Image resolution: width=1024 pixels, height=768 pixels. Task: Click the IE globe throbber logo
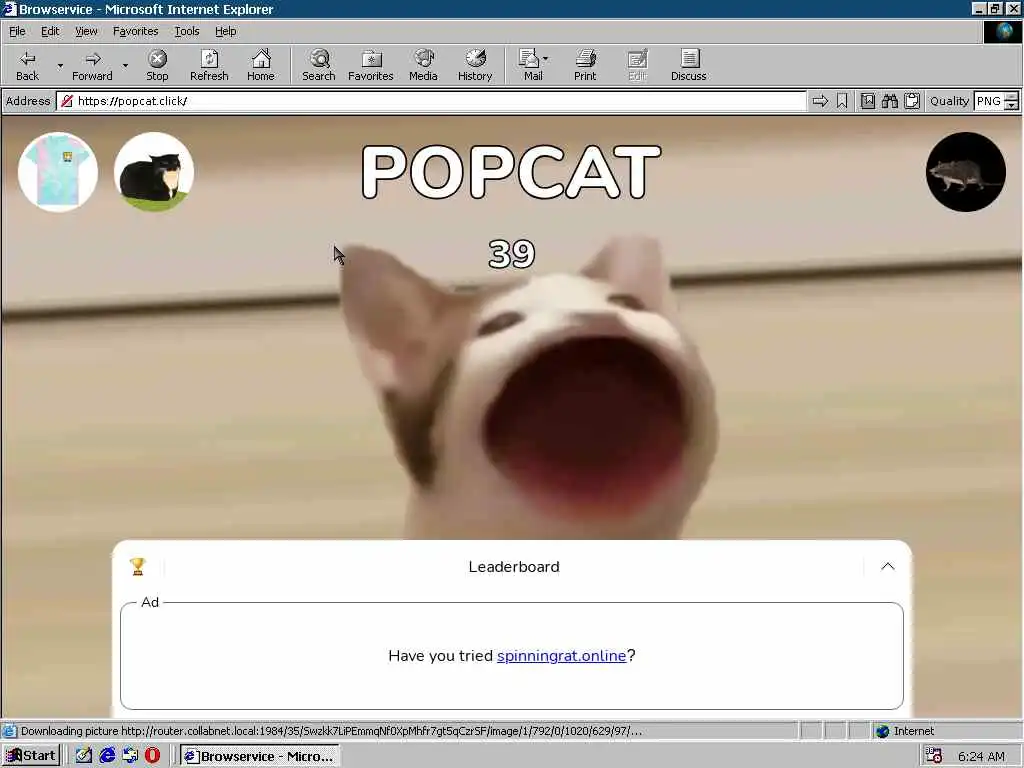[x=1002, y=31]
